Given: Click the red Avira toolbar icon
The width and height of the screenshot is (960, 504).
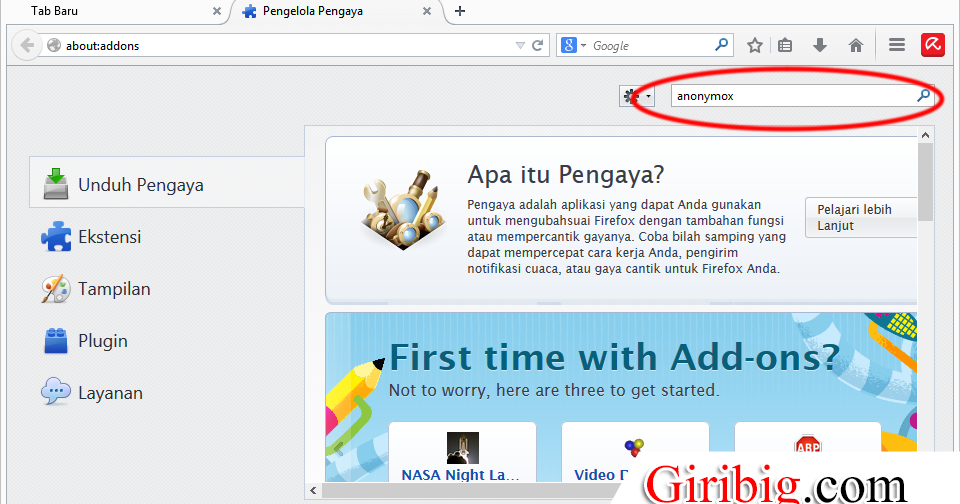Looking at the screenshot, I should coord(932,45).
